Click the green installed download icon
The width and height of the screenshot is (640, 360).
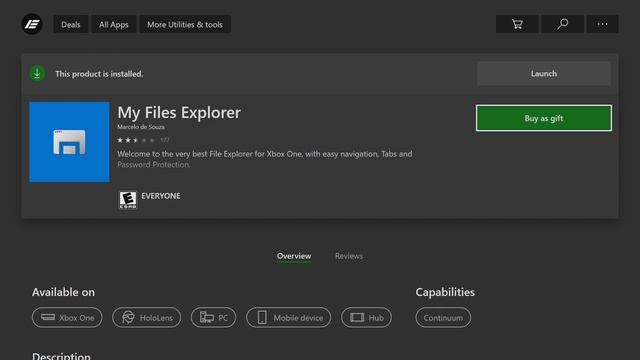point(37,73)
